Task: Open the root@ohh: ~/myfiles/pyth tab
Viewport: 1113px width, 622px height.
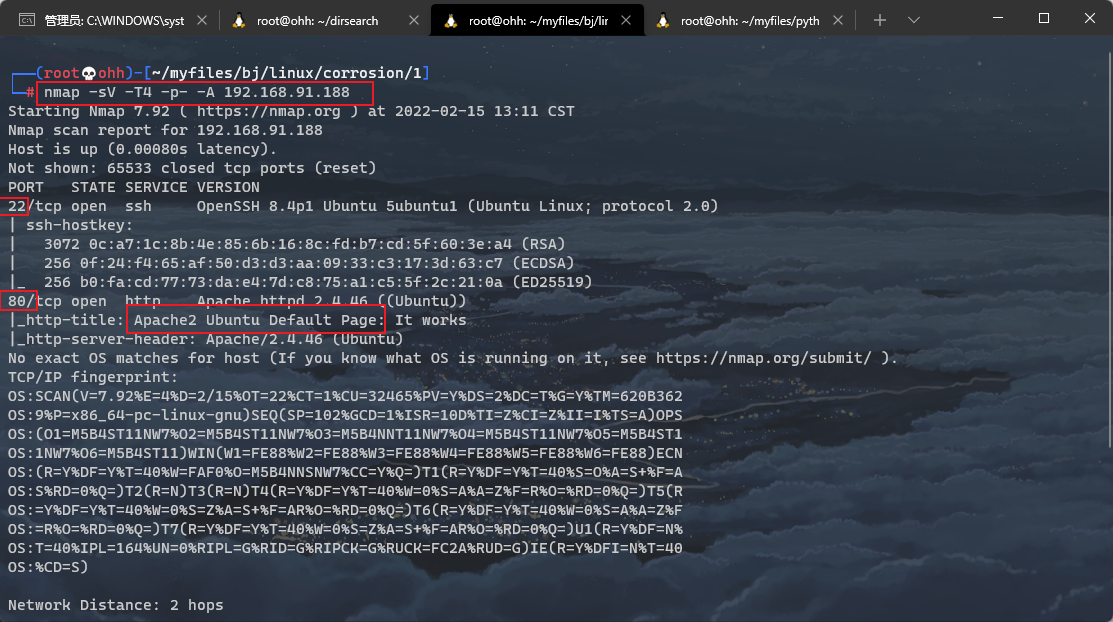Action: tap(750, 21)
